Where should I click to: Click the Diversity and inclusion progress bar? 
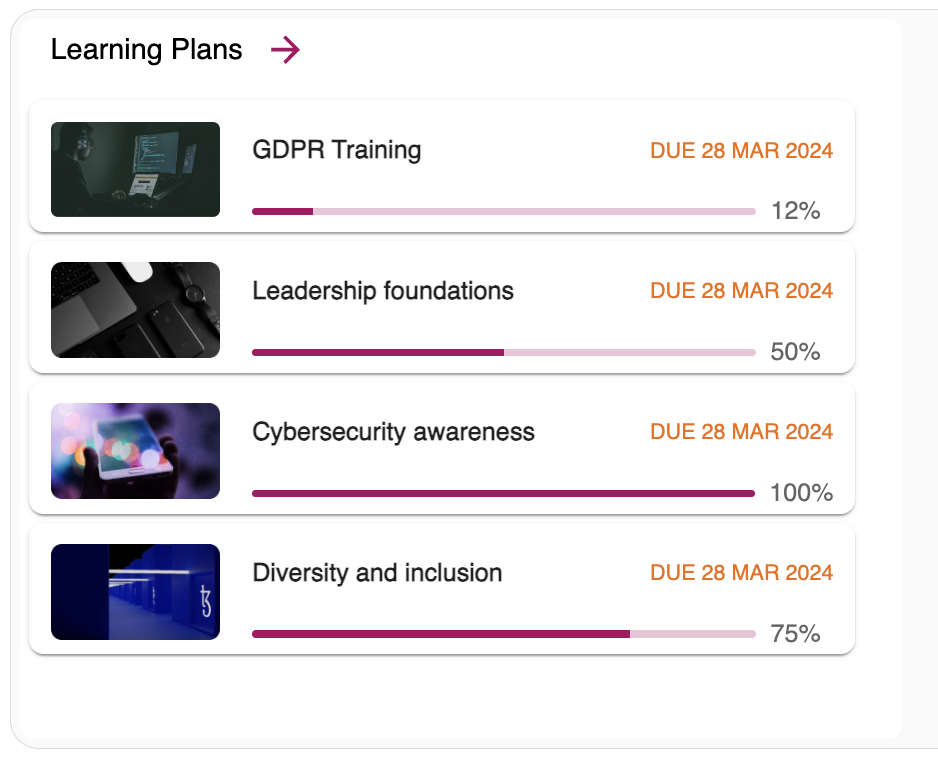[503, 634]
